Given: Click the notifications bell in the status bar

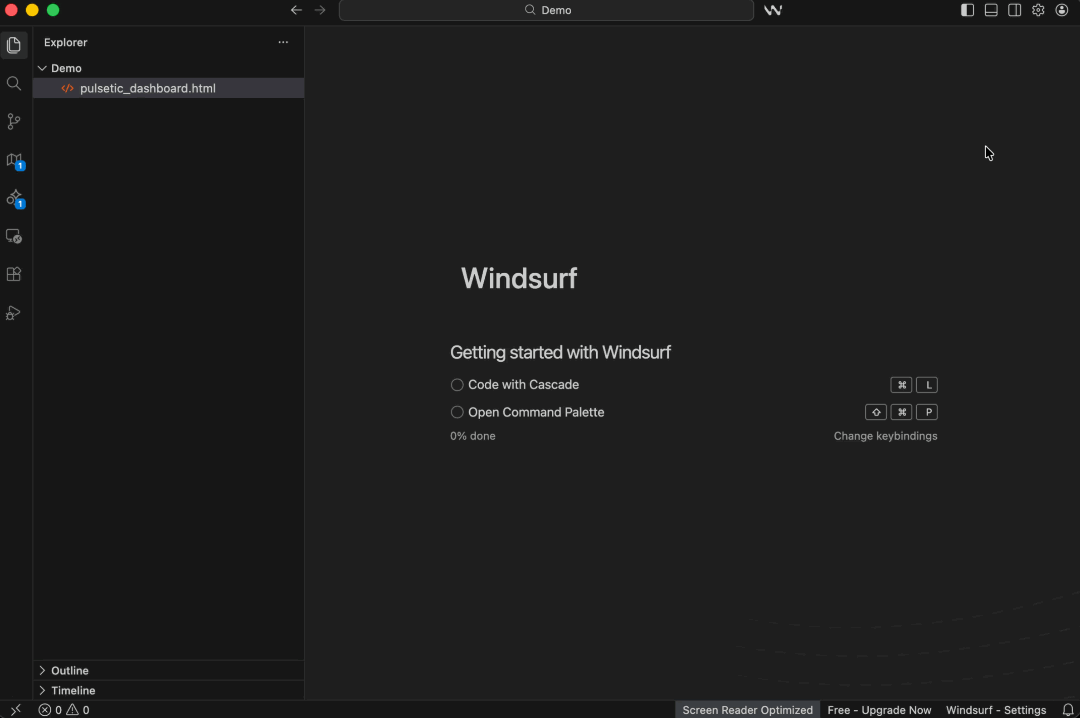Looking at the screenshot, I should click(x=1066, y=710).
